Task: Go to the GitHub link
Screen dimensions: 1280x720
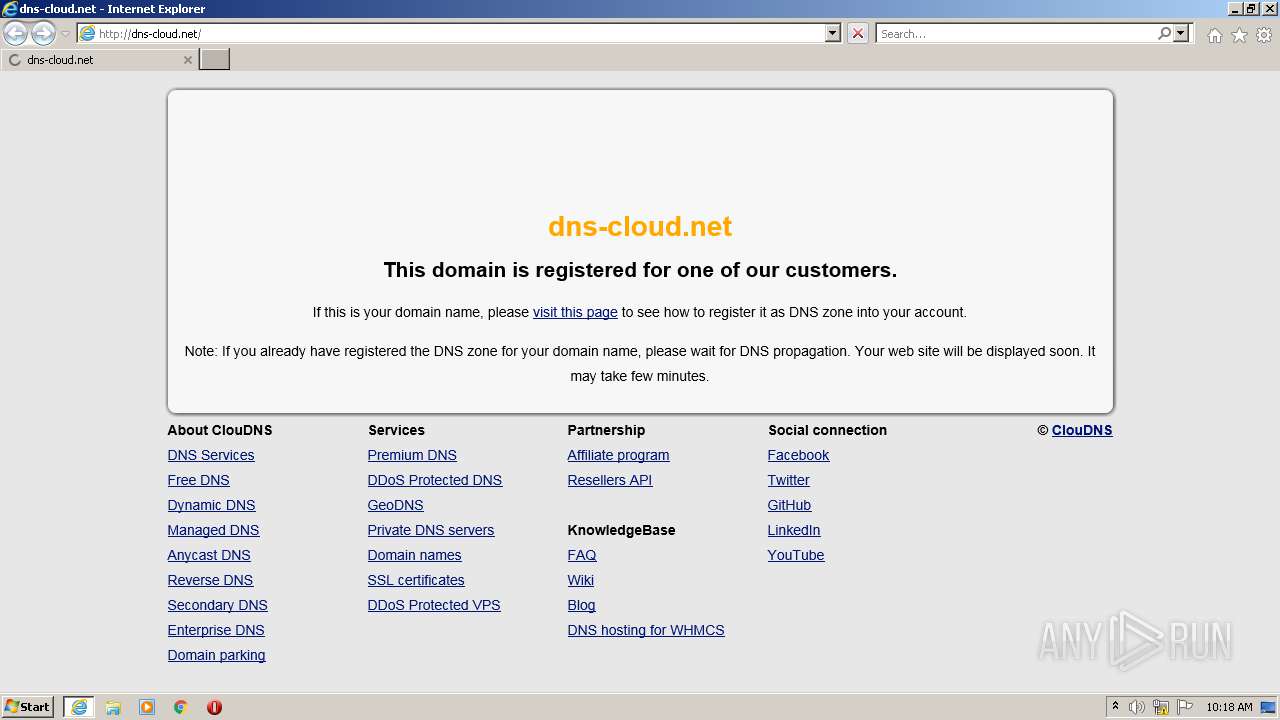Action: 789,505
